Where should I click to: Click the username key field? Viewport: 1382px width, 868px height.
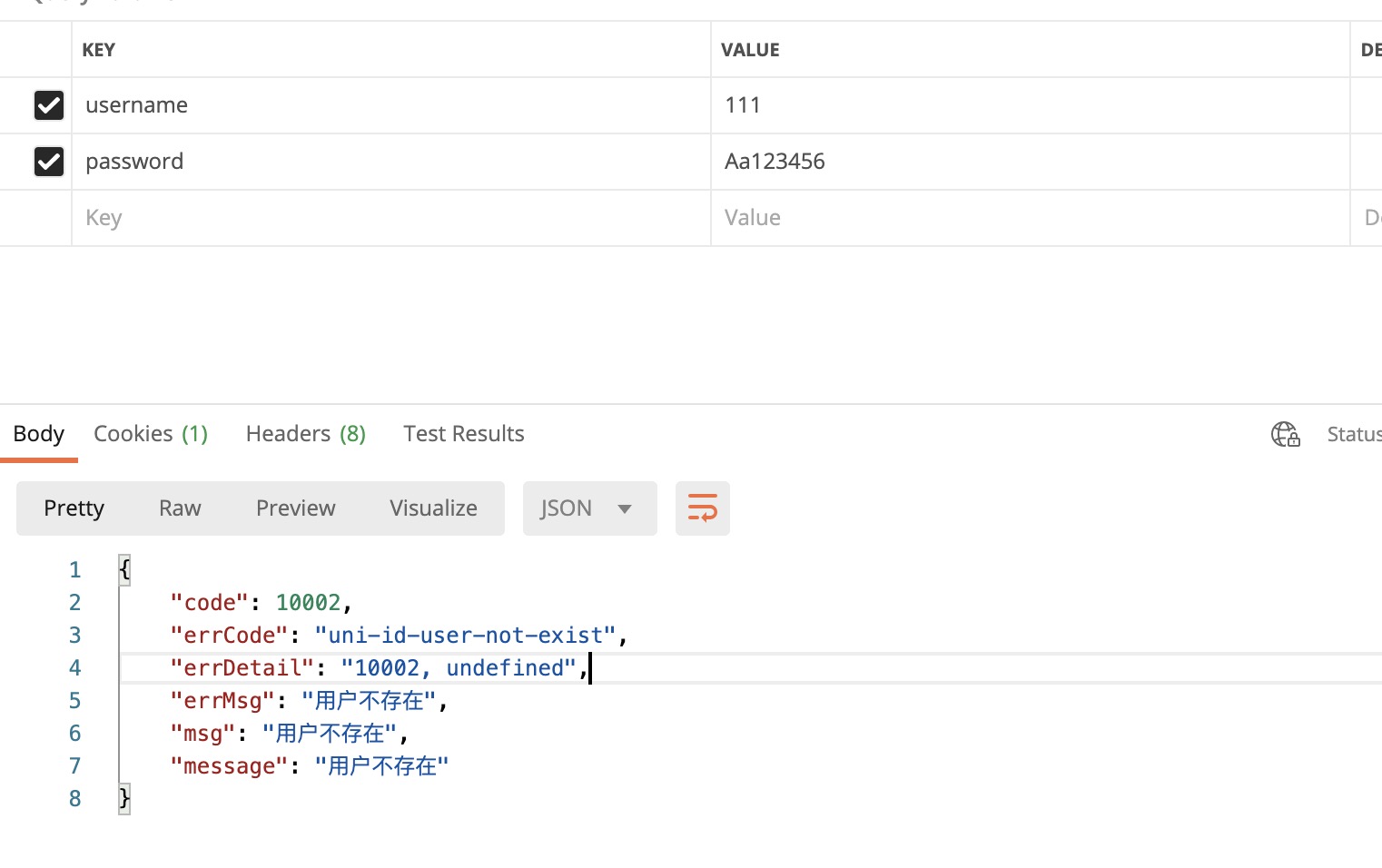(390, 105)
